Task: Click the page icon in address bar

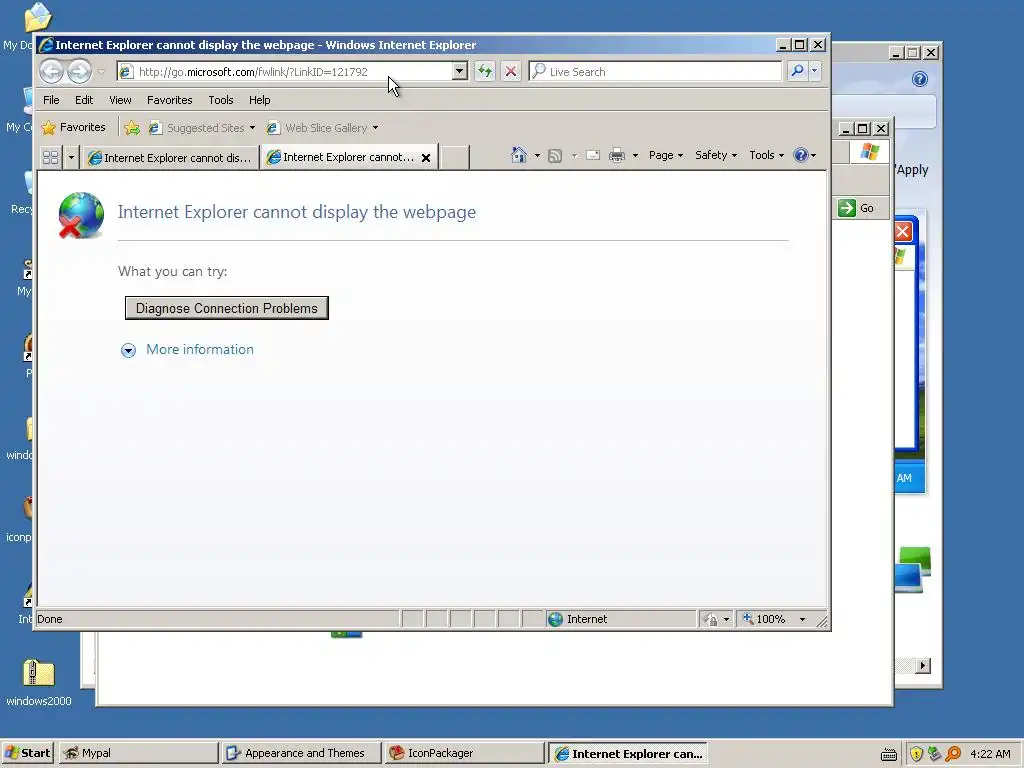Action: (x=127, y=72)
